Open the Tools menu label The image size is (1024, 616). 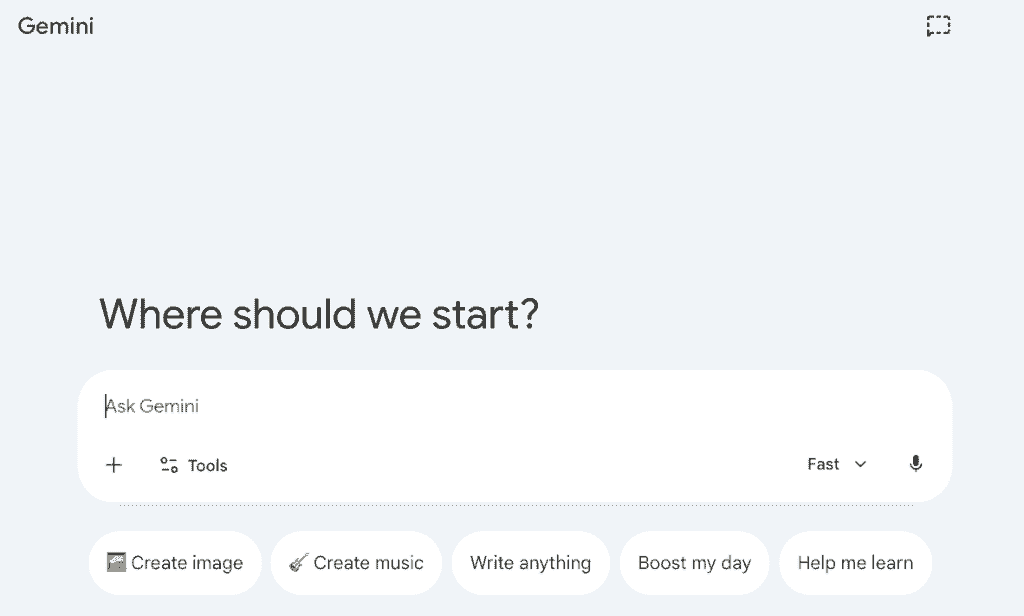(x=207, y=465)
